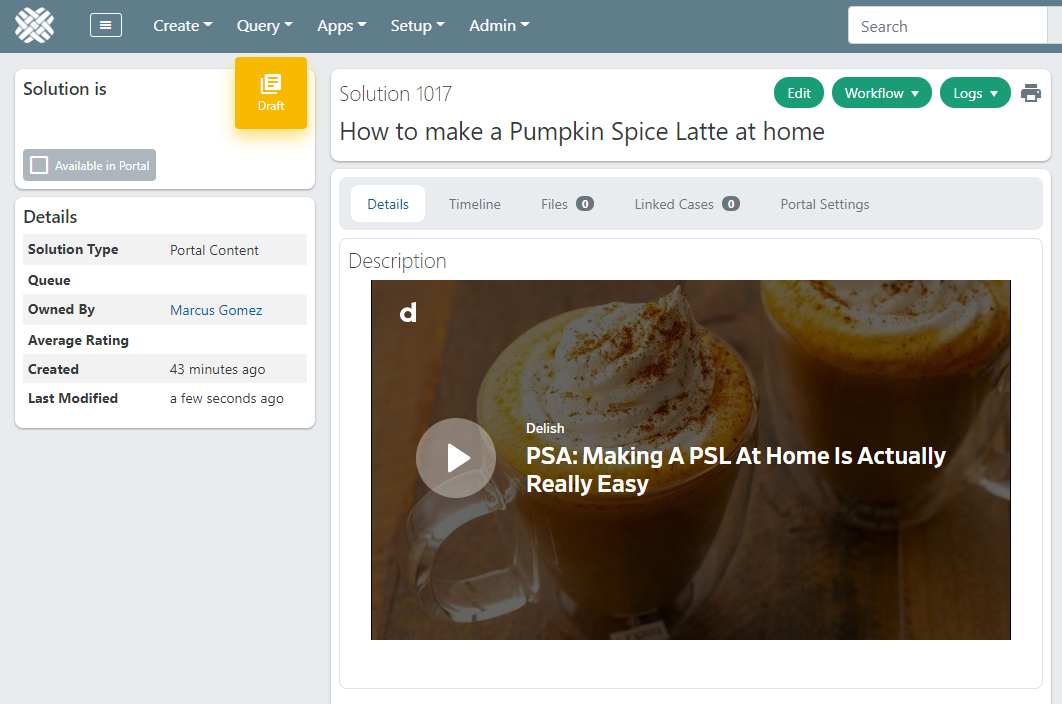
Task: Open the Files tab
Action: (x=567, y=204)
